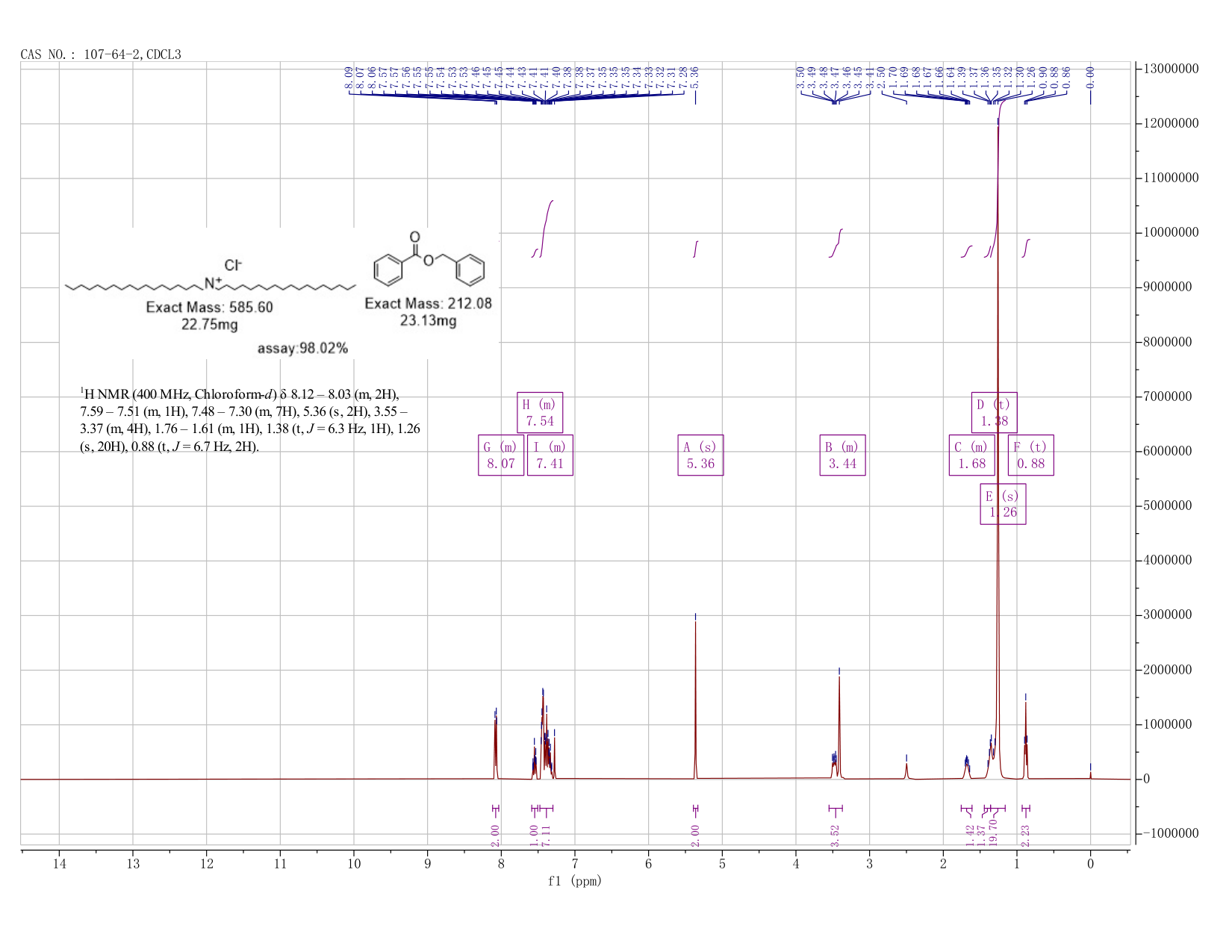Click the Cl- counterion label in the structure
Viewport: 1232px width, 952px height.
tap(233, 264)
